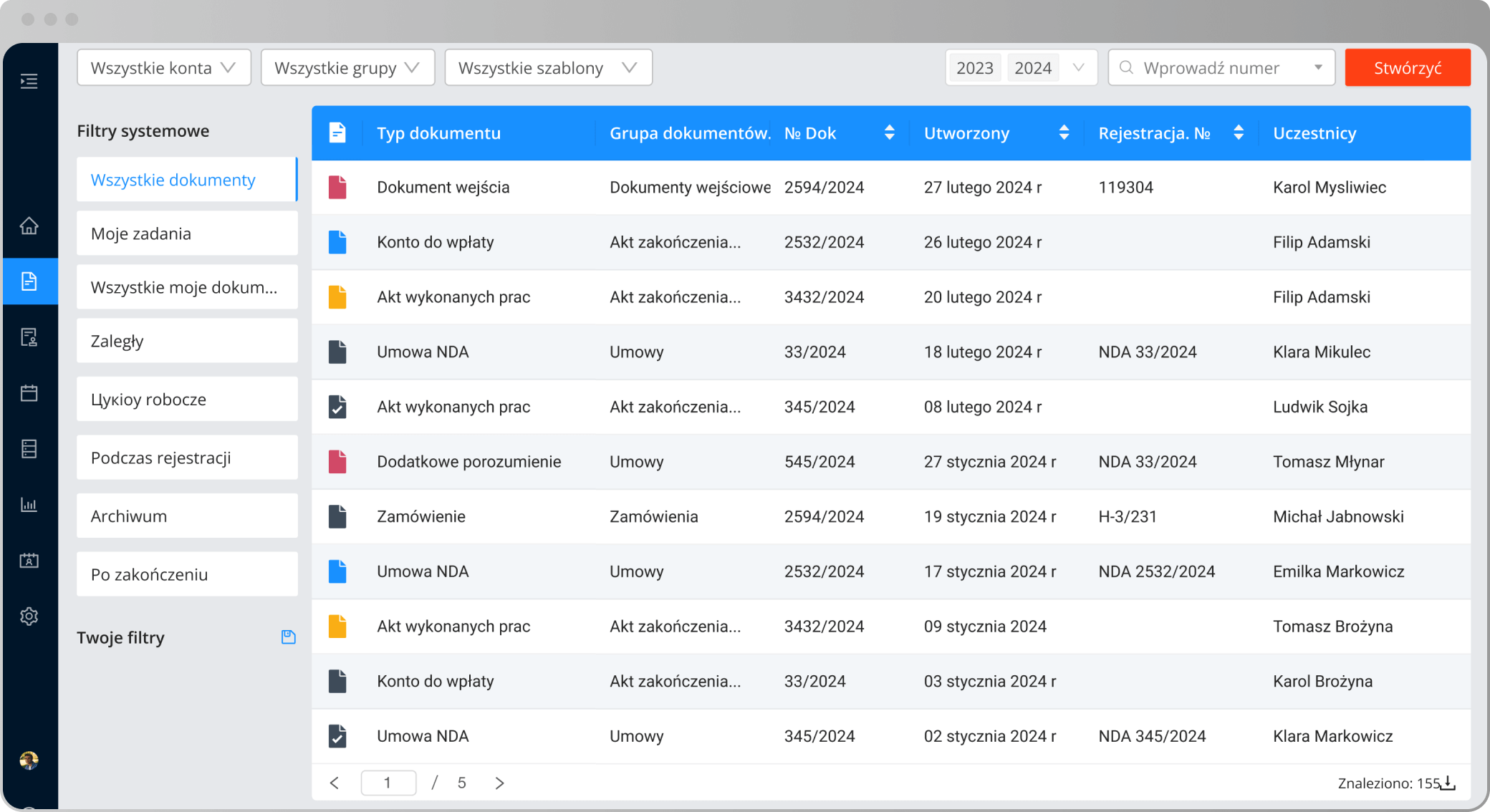Select Moje zadania filter
Image resolution: width=1490 pixels, height=812 pixels.
(187, 233)
